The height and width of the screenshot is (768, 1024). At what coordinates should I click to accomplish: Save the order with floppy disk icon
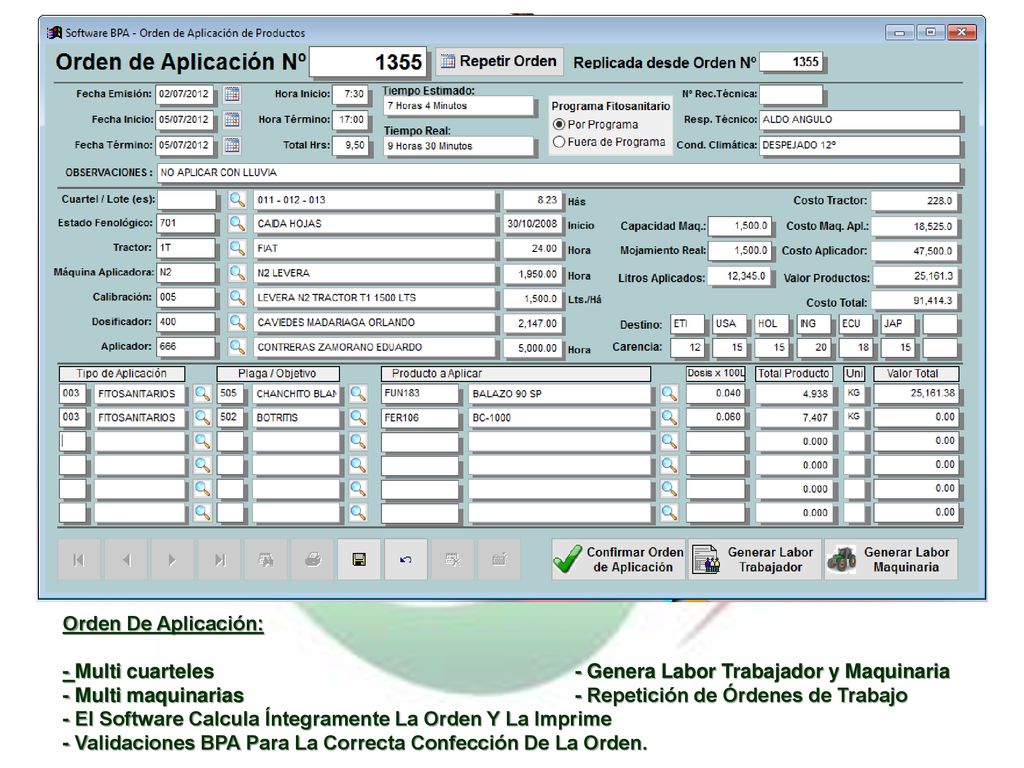pos(359,560)
